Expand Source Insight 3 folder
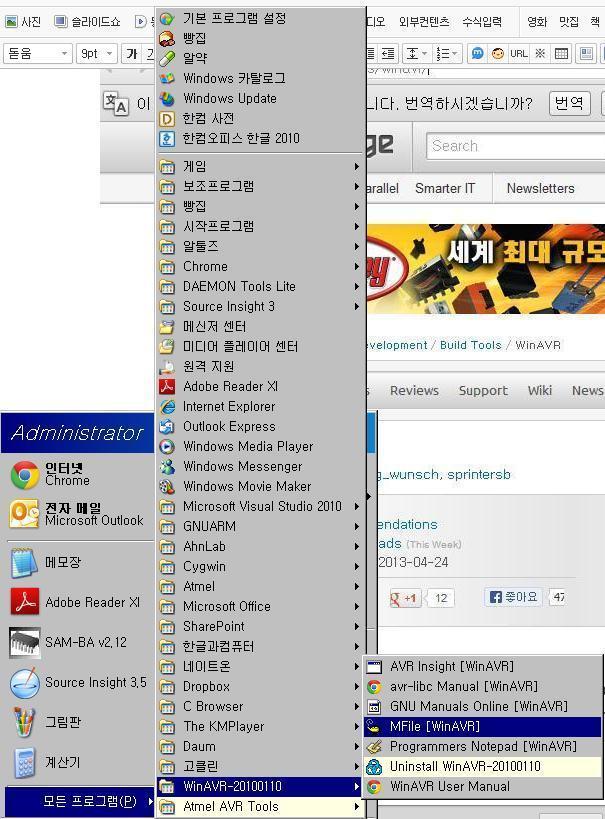The image size is (605, 819). (x=260, y=306)
